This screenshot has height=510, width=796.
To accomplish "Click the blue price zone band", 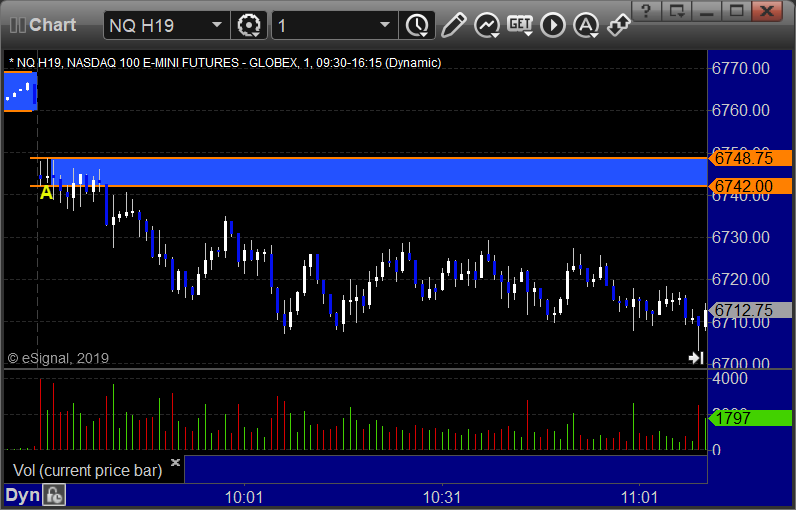I will 381,172.
